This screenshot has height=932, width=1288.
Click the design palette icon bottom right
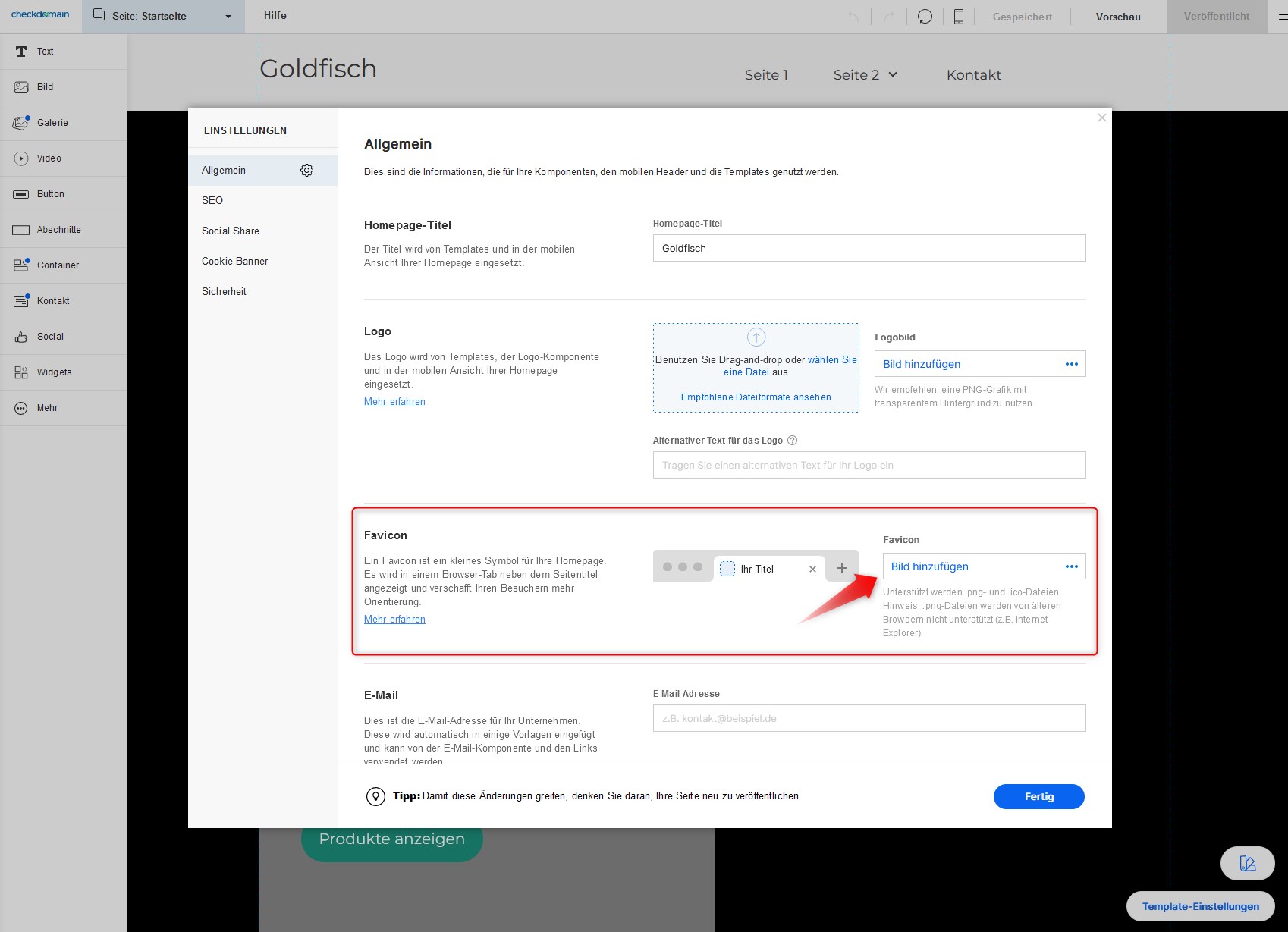pyautogui.click(x=1247, y=863)
